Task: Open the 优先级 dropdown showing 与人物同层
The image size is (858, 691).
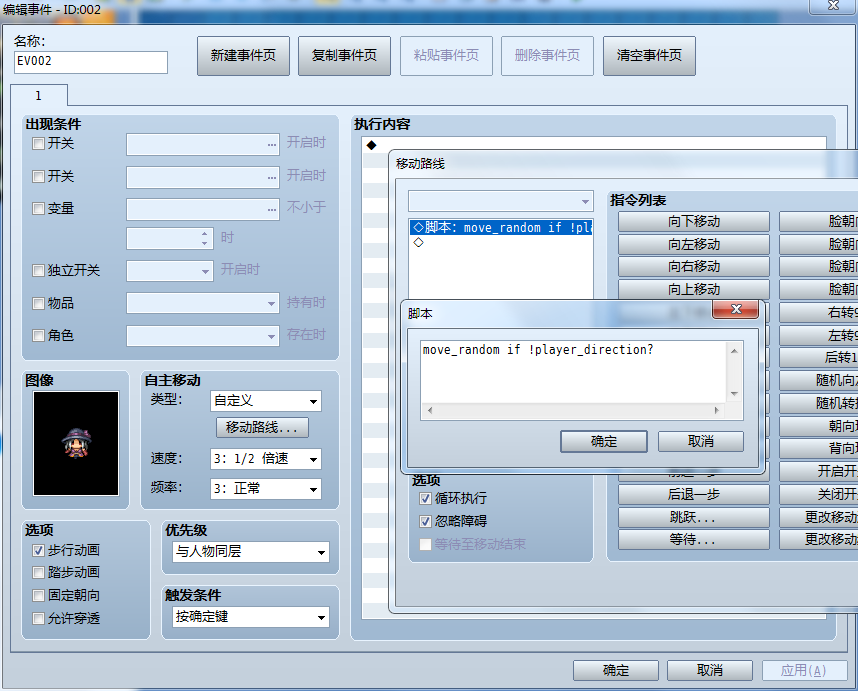Action: point(251,551)
